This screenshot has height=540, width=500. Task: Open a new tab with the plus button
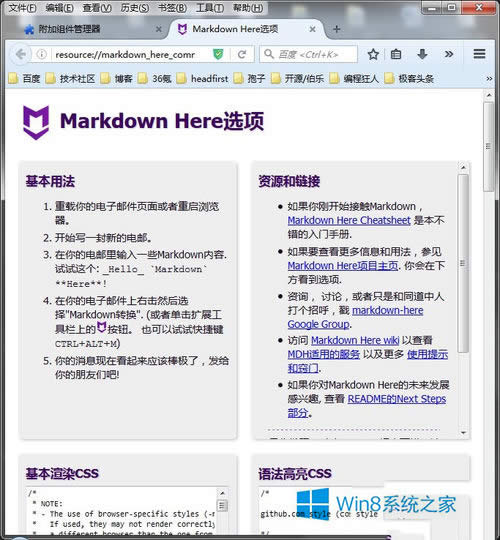point(336,30)
